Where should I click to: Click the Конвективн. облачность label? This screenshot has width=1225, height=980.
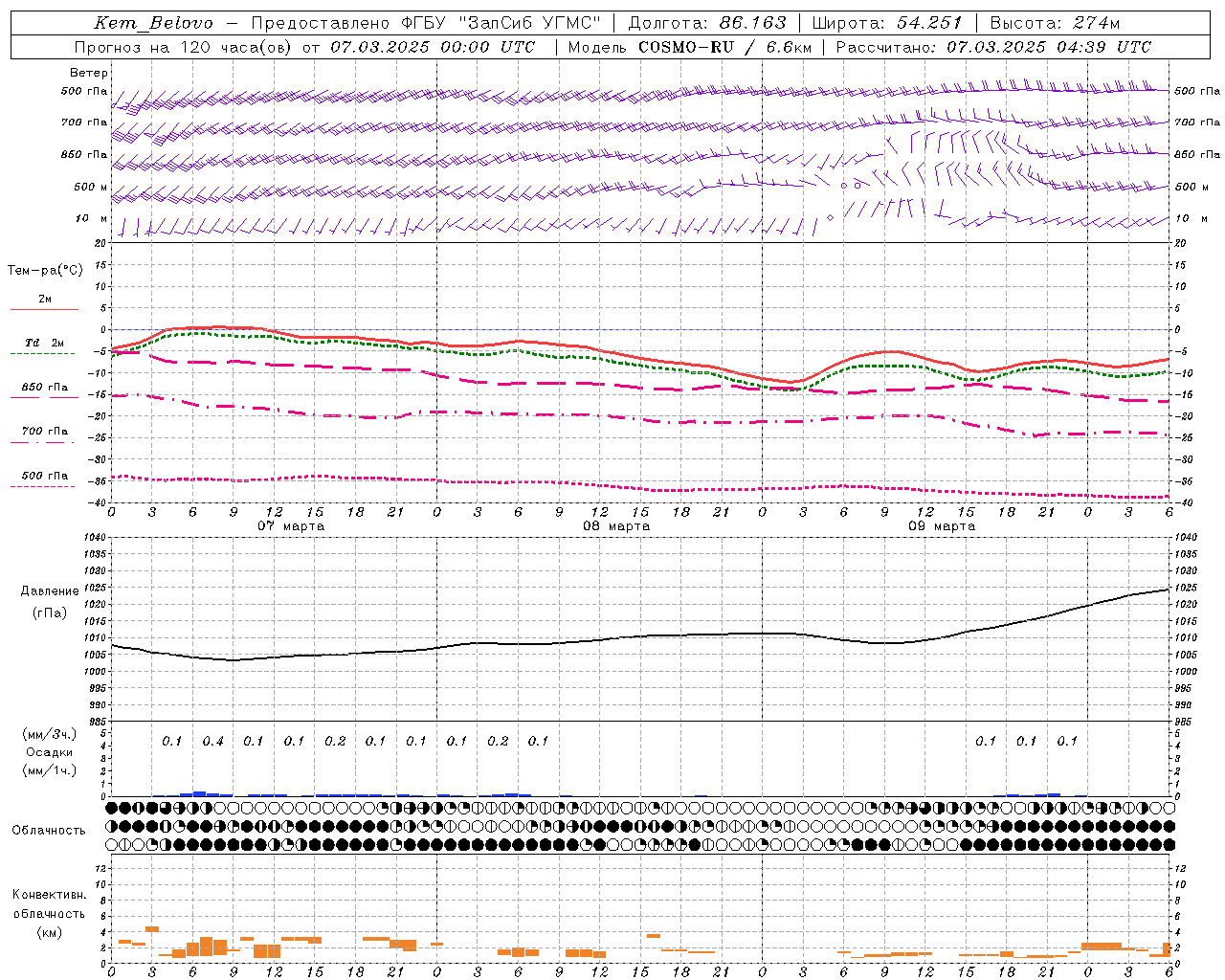point(49,904)
